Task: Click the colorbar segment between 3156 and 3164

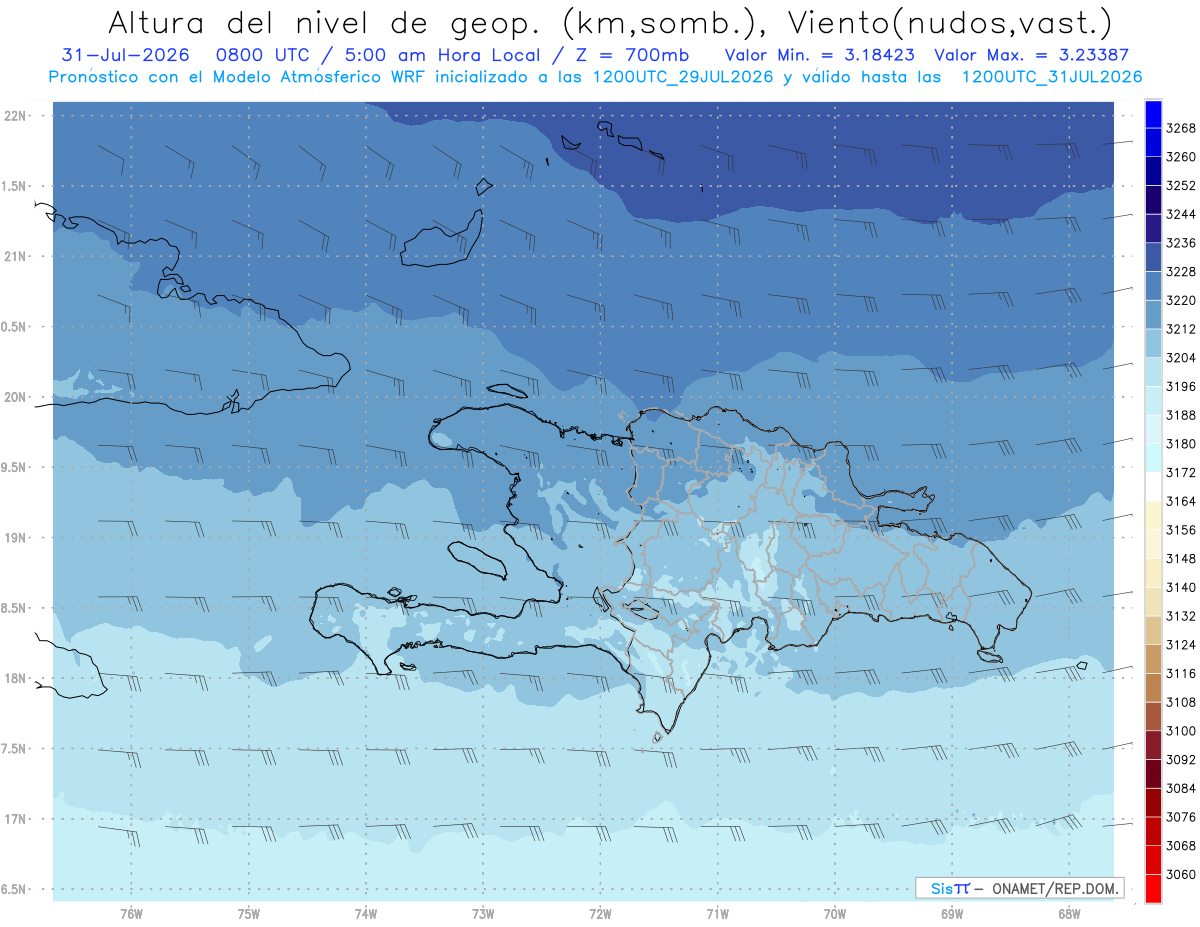Action: 1153,516
